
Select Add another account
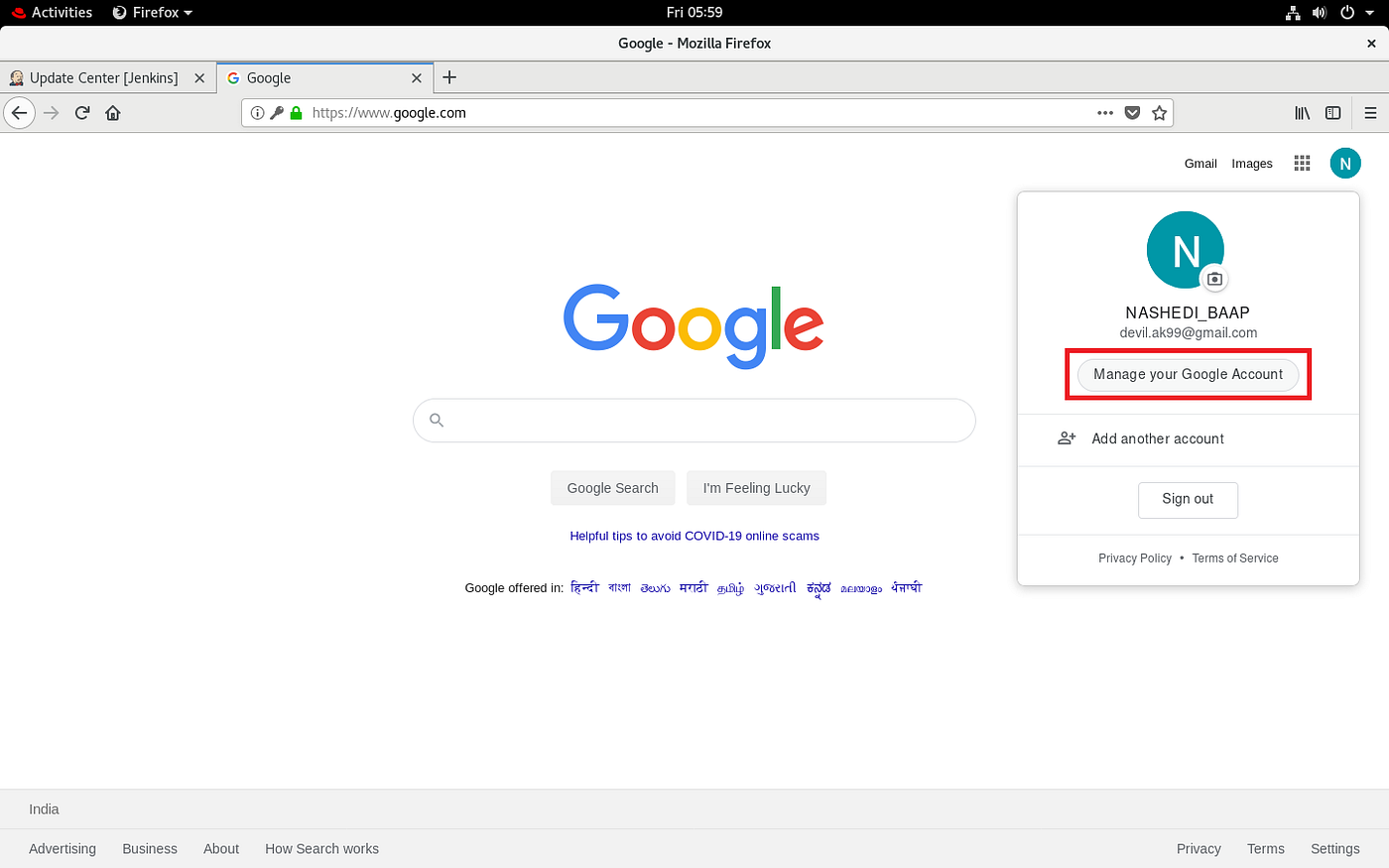coord(1189,438)
